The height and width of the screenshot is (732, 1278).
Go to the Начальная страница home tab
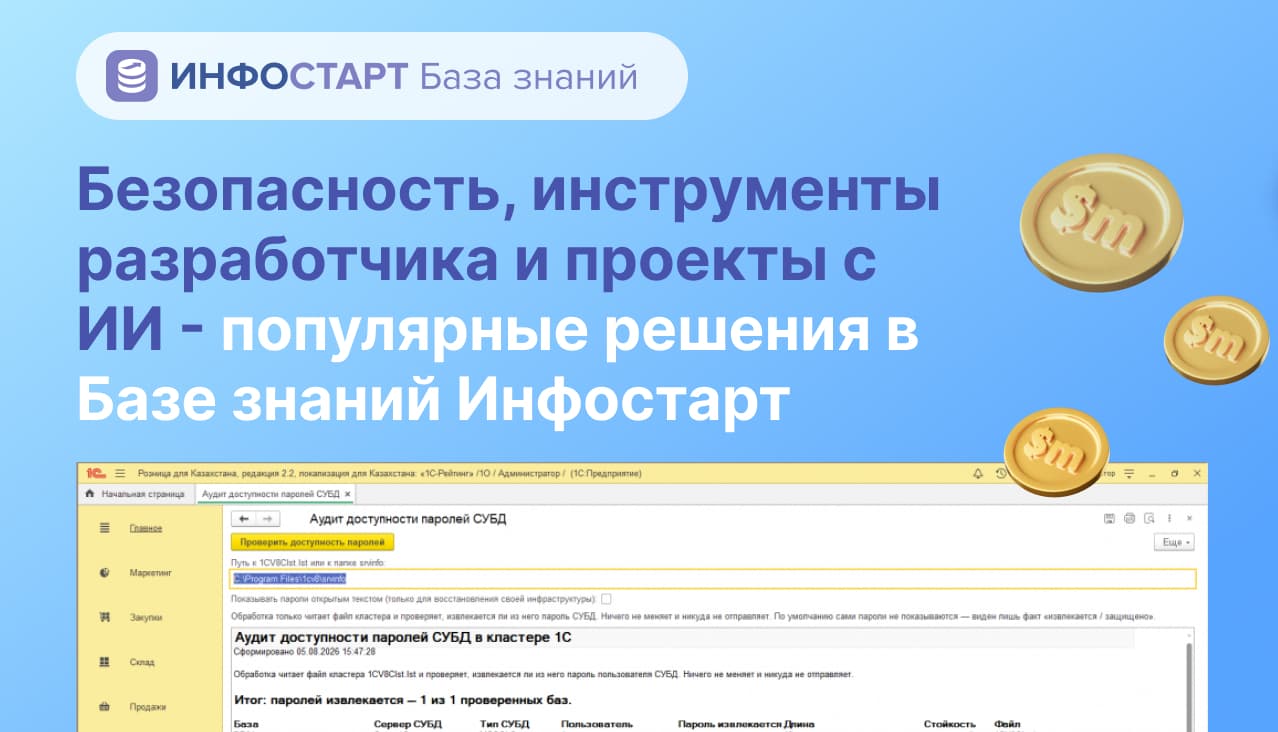pyautogui.click(x=135, y=494)
